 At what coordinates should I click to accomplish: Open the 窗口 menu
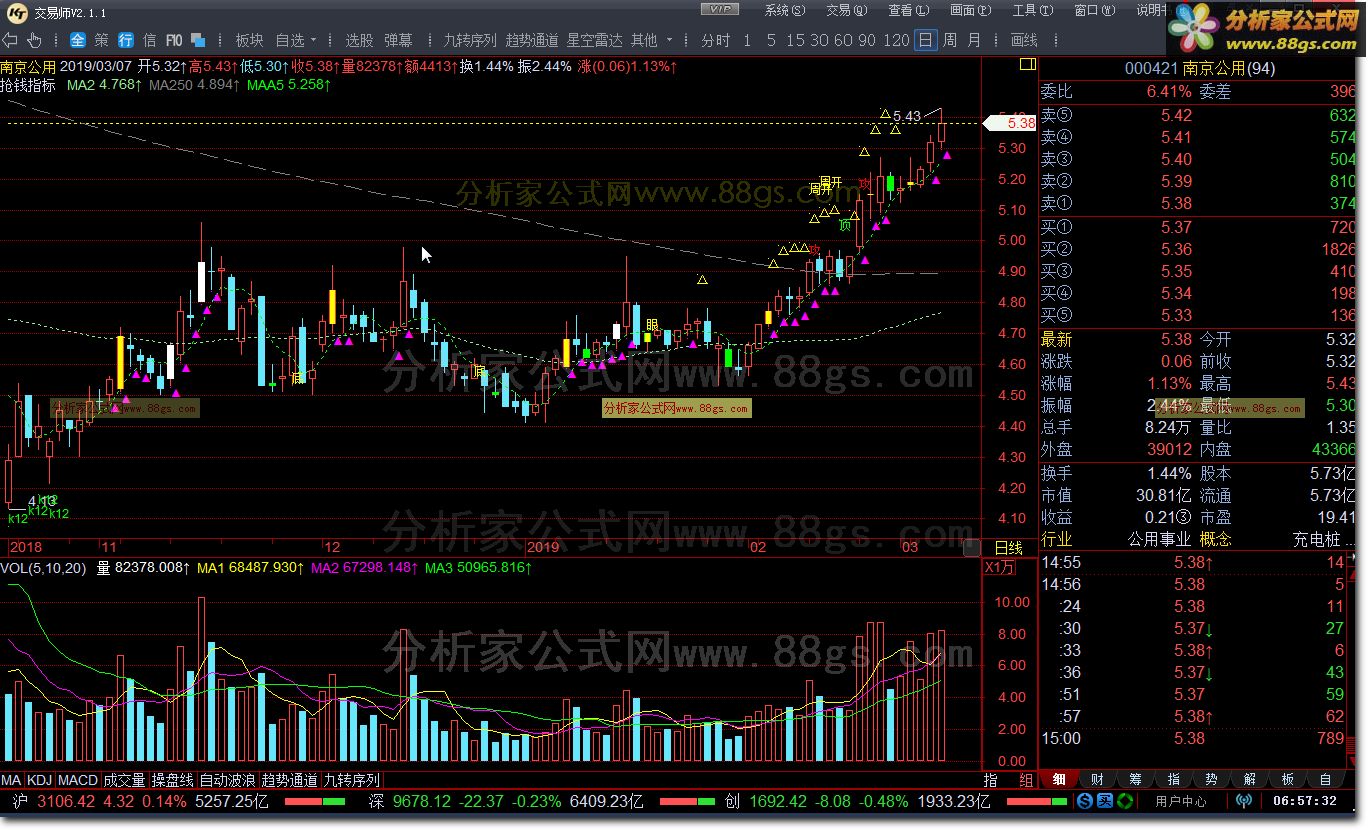(x=1094, y=10)
